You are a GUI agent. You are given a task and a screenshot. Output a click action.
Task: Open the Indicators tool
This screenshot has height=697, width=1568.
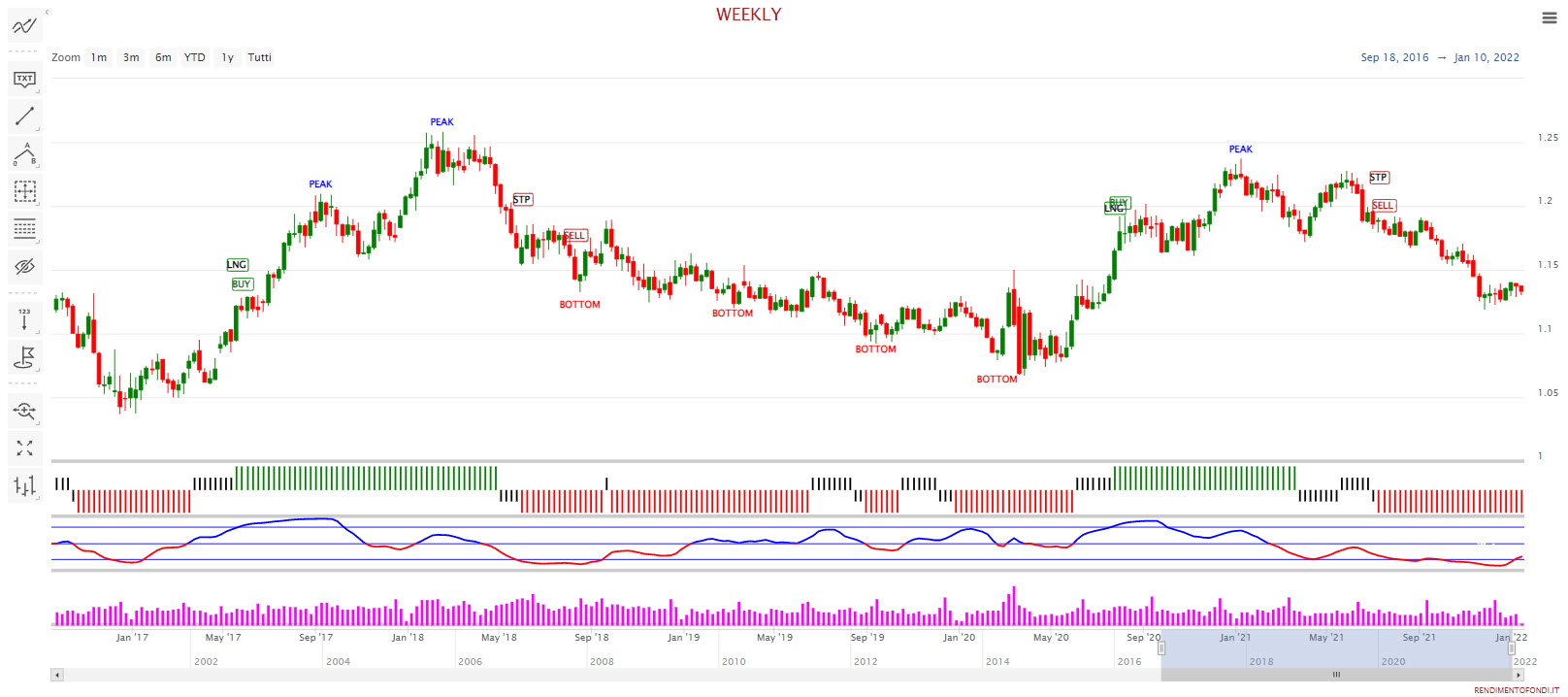(x=24, y=26)
